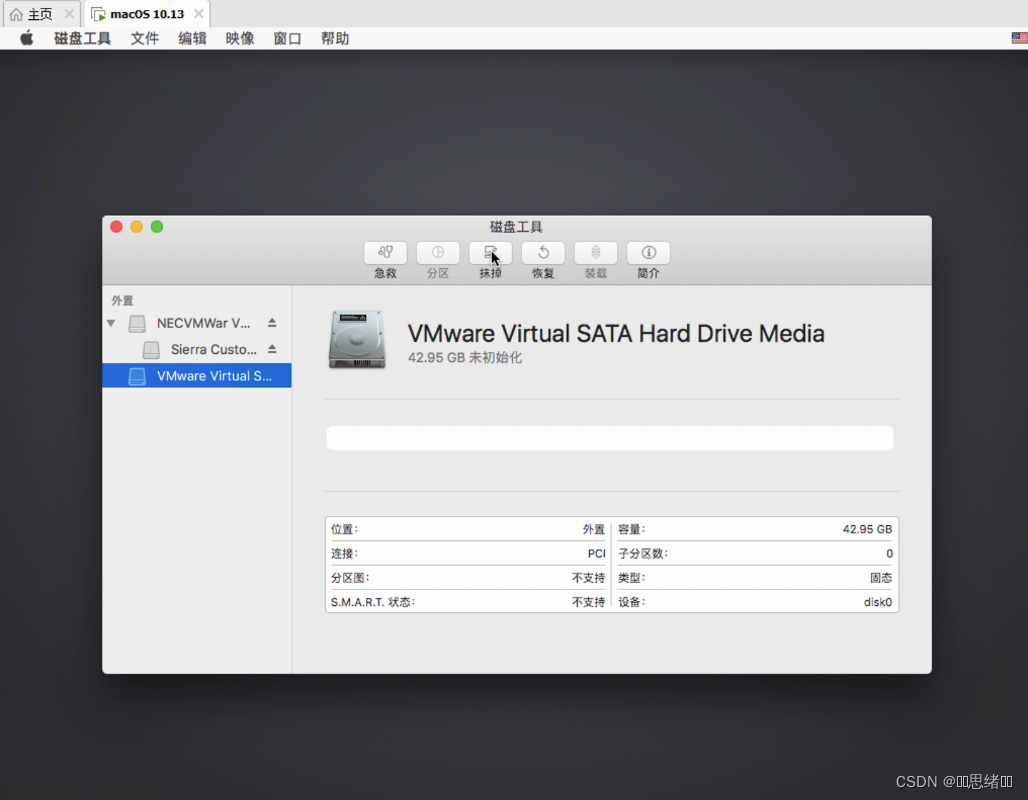Viewport: 1028px width, 800px height.
Task: Click the 42.95 GB 未初始化 subtitle
Action: 465,357
